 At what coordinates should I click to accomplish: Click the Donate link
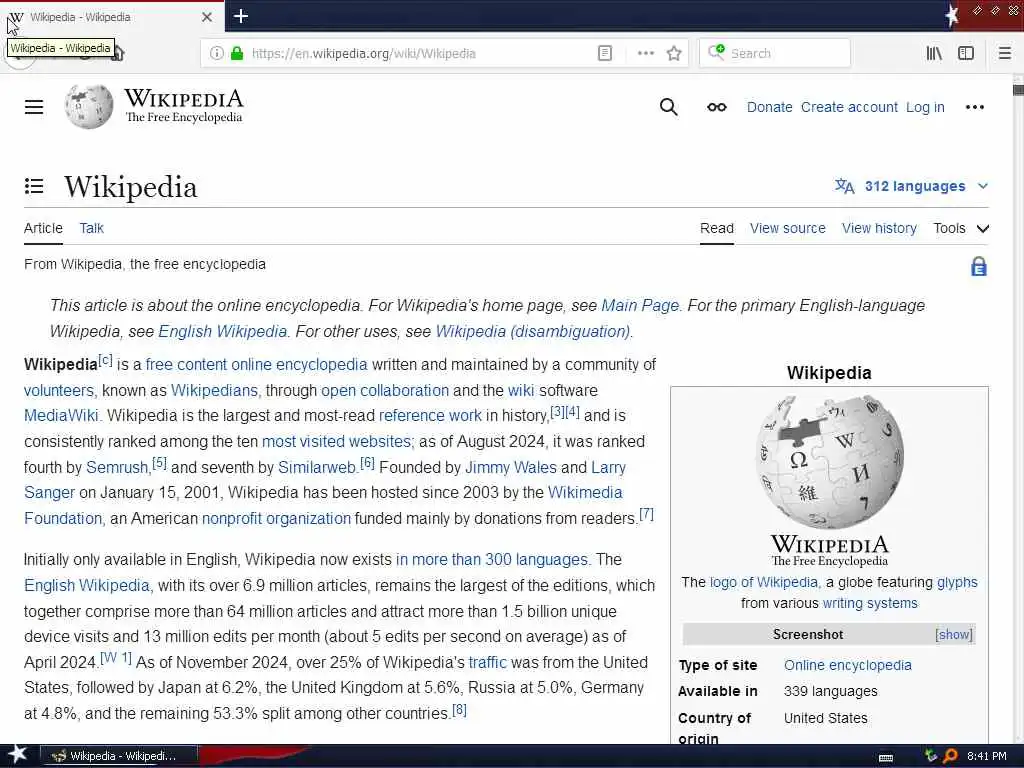click(x=769, y=107)
